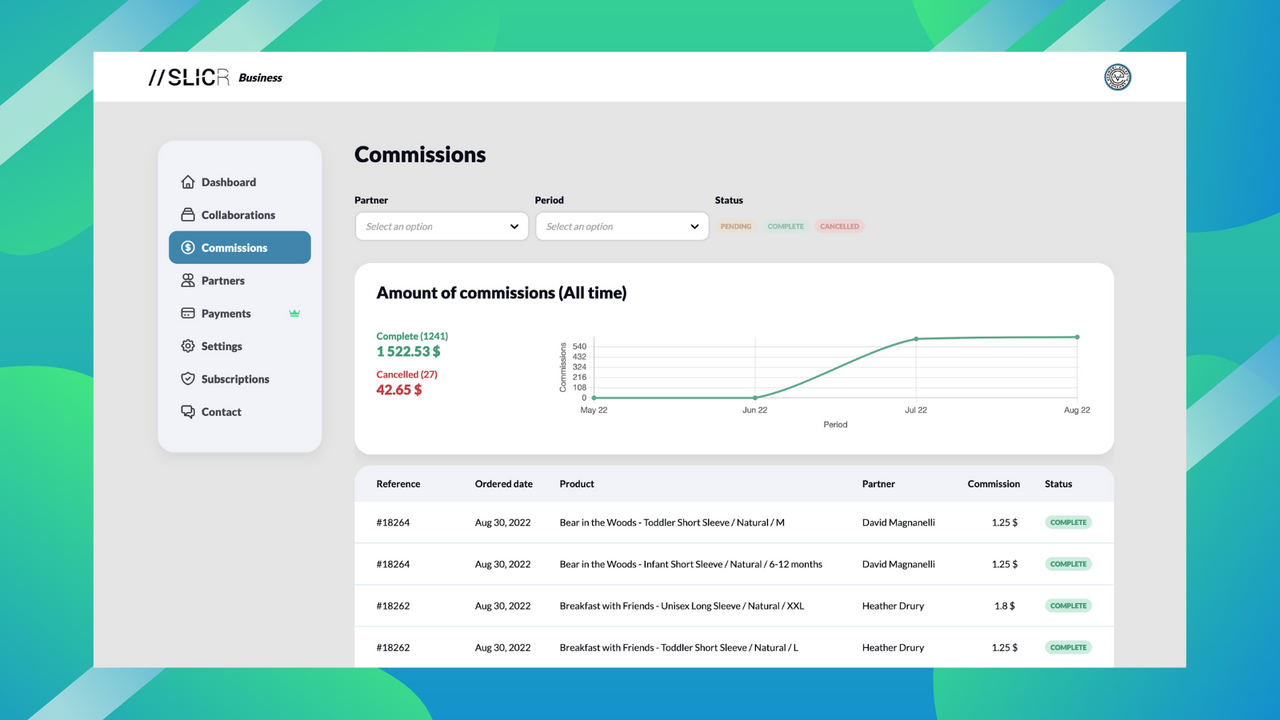
Task: Click Complete badge in Toddler / Natural / M row
Action: (1068, 522)
